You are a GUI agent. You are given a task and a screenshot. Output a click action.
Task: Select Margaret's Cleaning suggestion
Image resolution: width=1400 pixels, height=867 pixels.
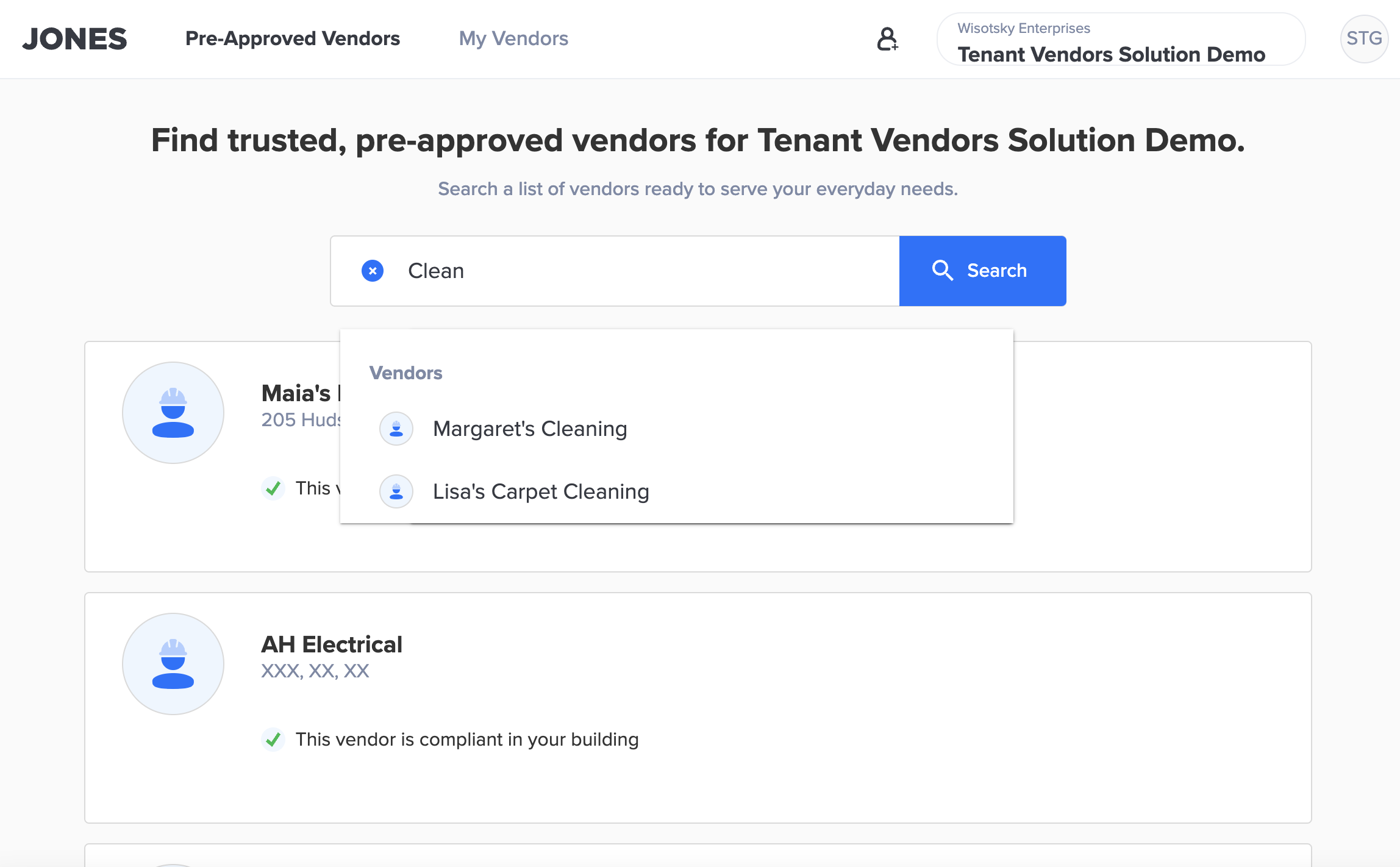click(x=677, y=429)
